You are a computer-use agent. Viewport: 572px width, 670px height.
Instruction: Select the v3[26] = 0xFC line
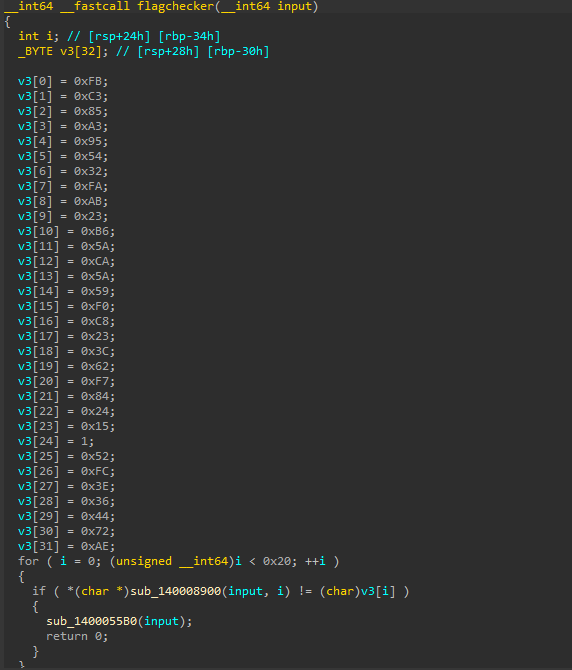66,471
